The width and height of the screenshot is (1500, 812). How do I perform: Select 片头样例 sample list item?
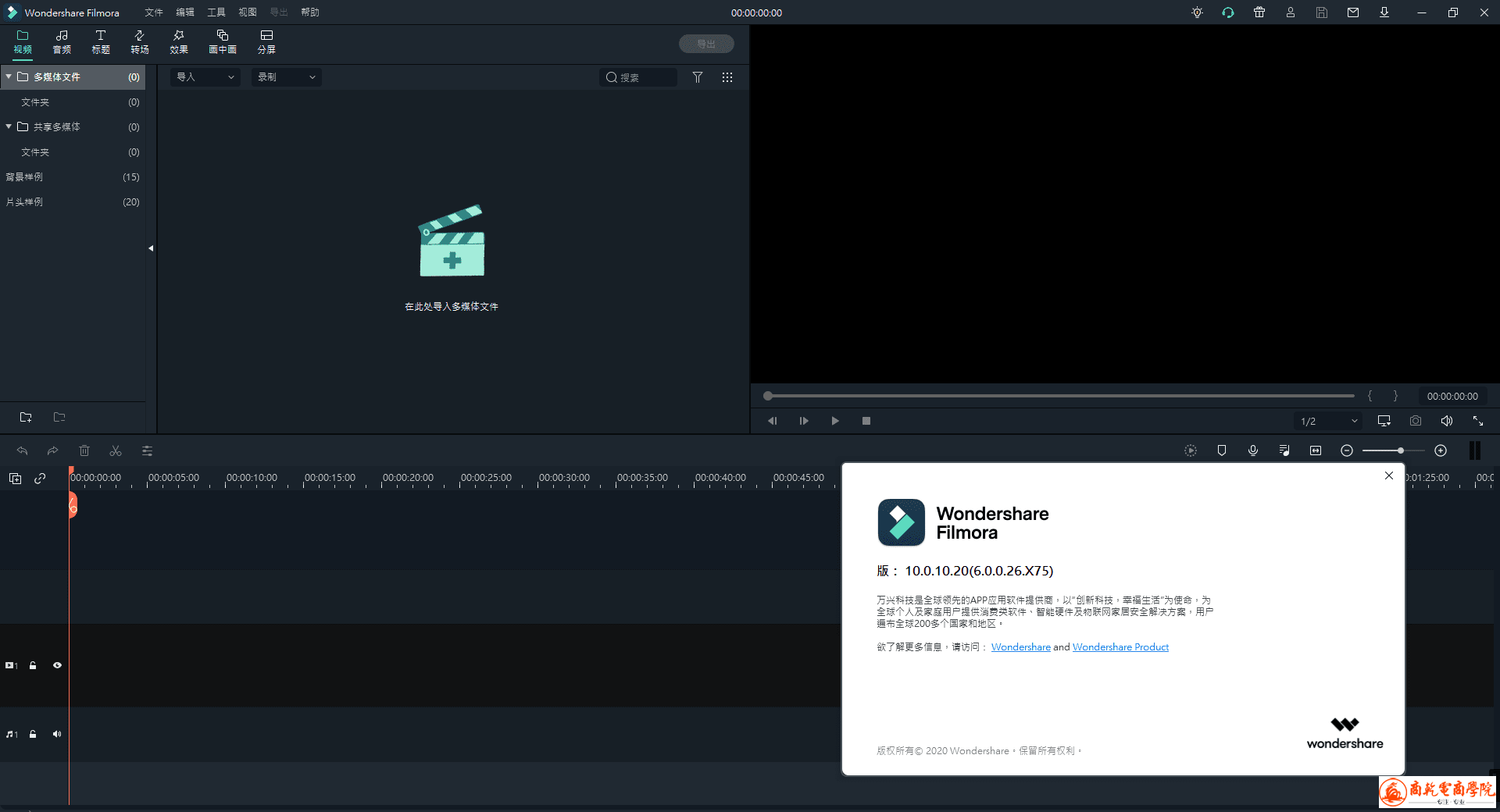click(x=73, y=202)
